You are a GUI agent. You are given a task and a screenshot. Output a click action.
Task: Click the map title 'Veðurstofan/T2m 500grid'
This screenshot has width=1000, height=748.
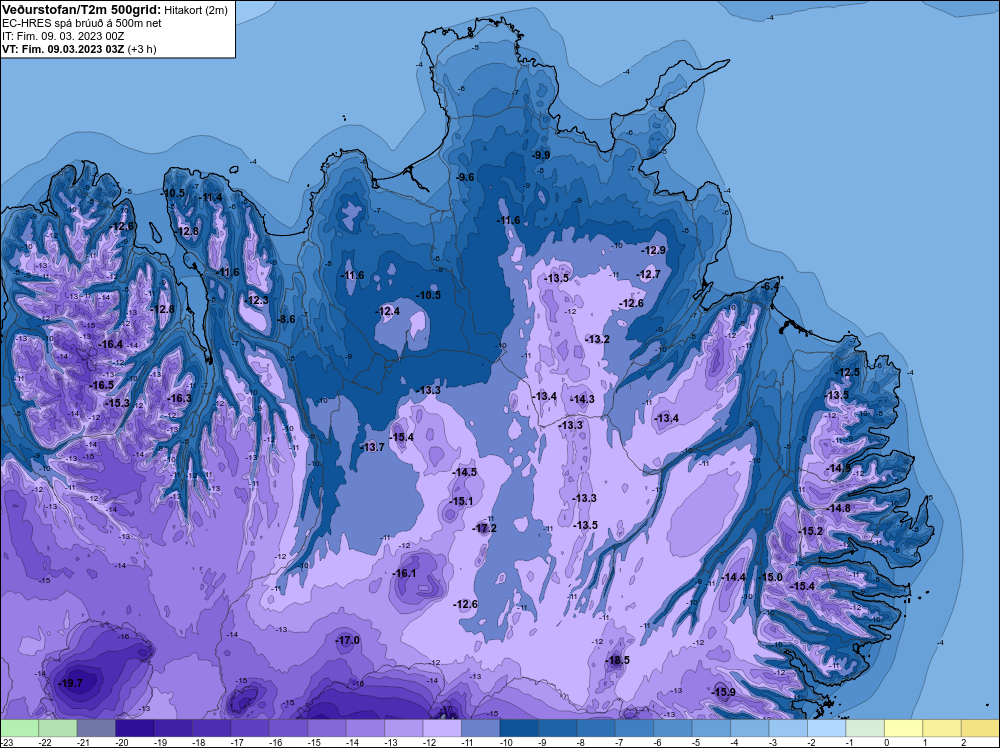[82, 10]
